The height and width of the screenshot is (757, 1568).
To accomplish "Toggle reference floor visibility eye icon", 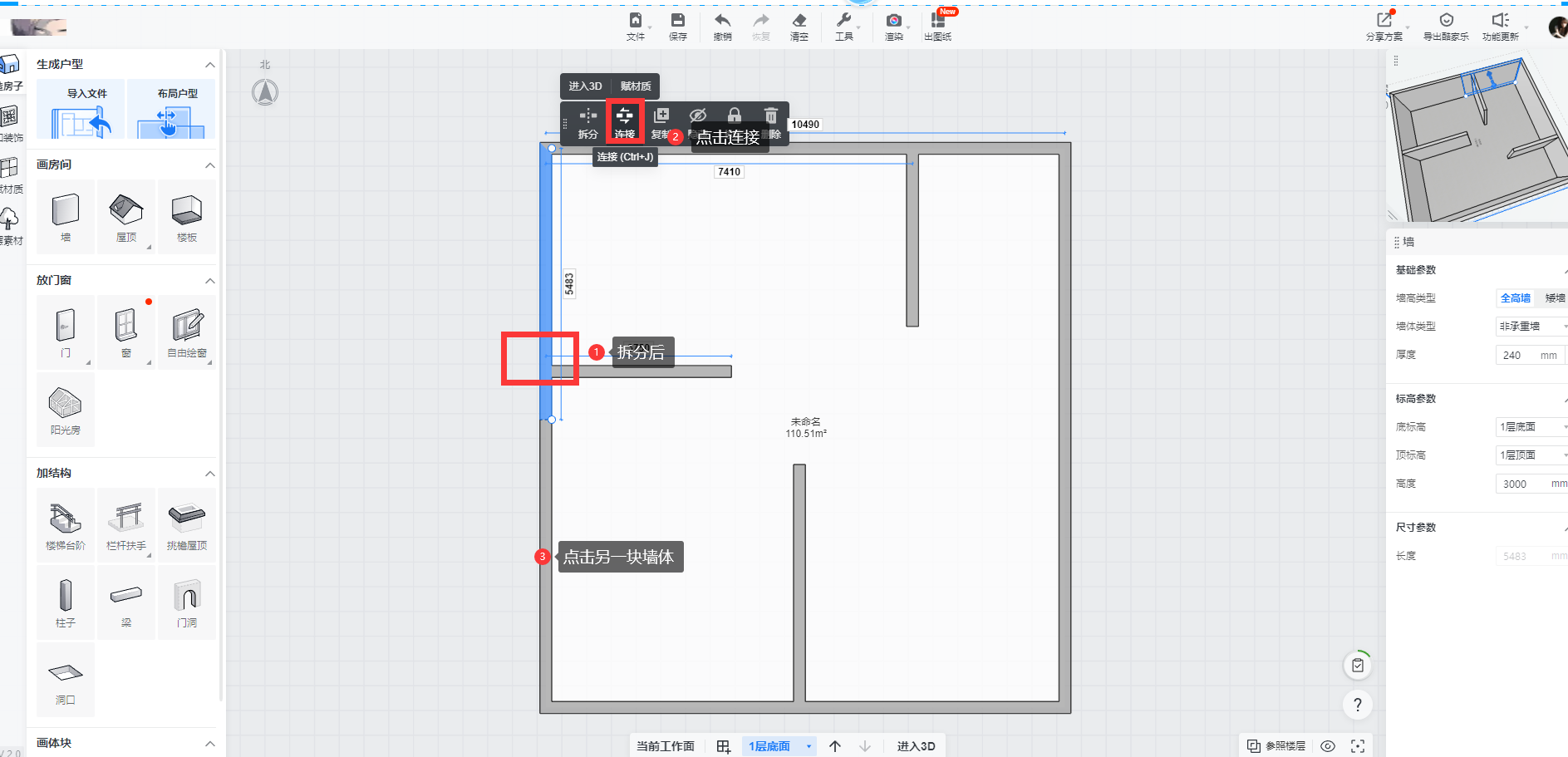I will (1328, 746).
